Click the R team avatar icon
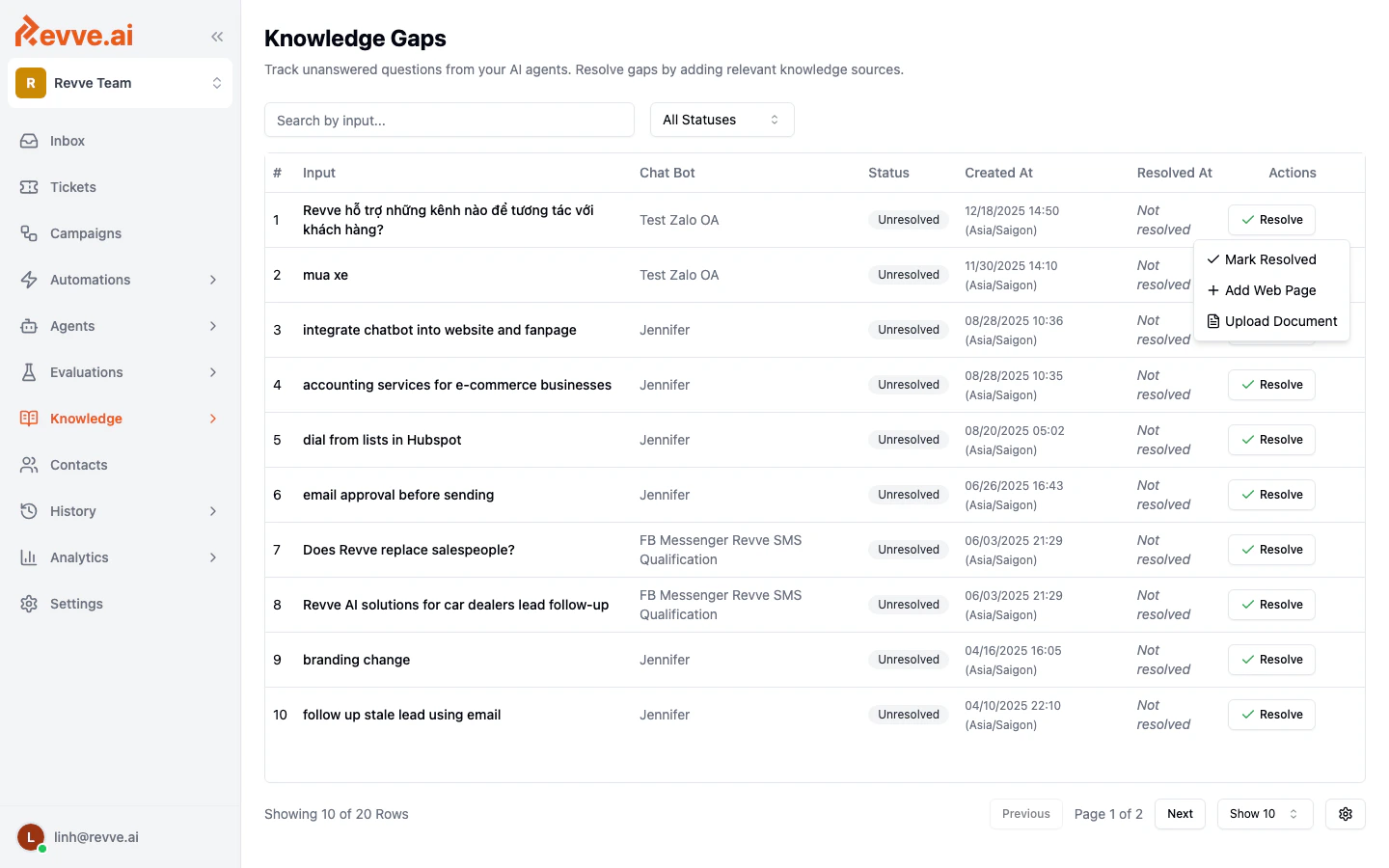1389x868 pixels. tap(31, 83)
